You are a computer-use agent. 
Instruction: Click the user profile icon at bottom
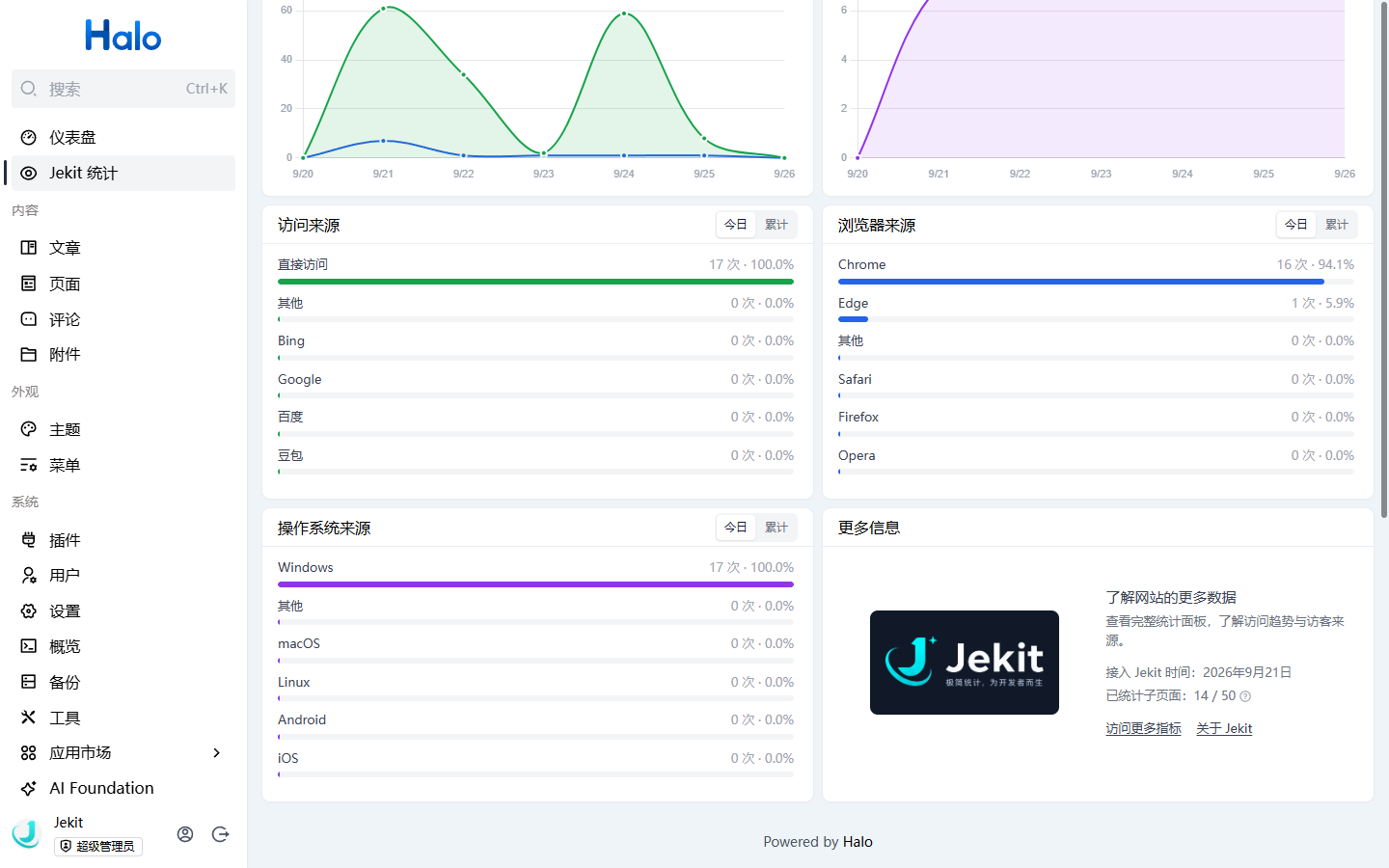point(185,834)
